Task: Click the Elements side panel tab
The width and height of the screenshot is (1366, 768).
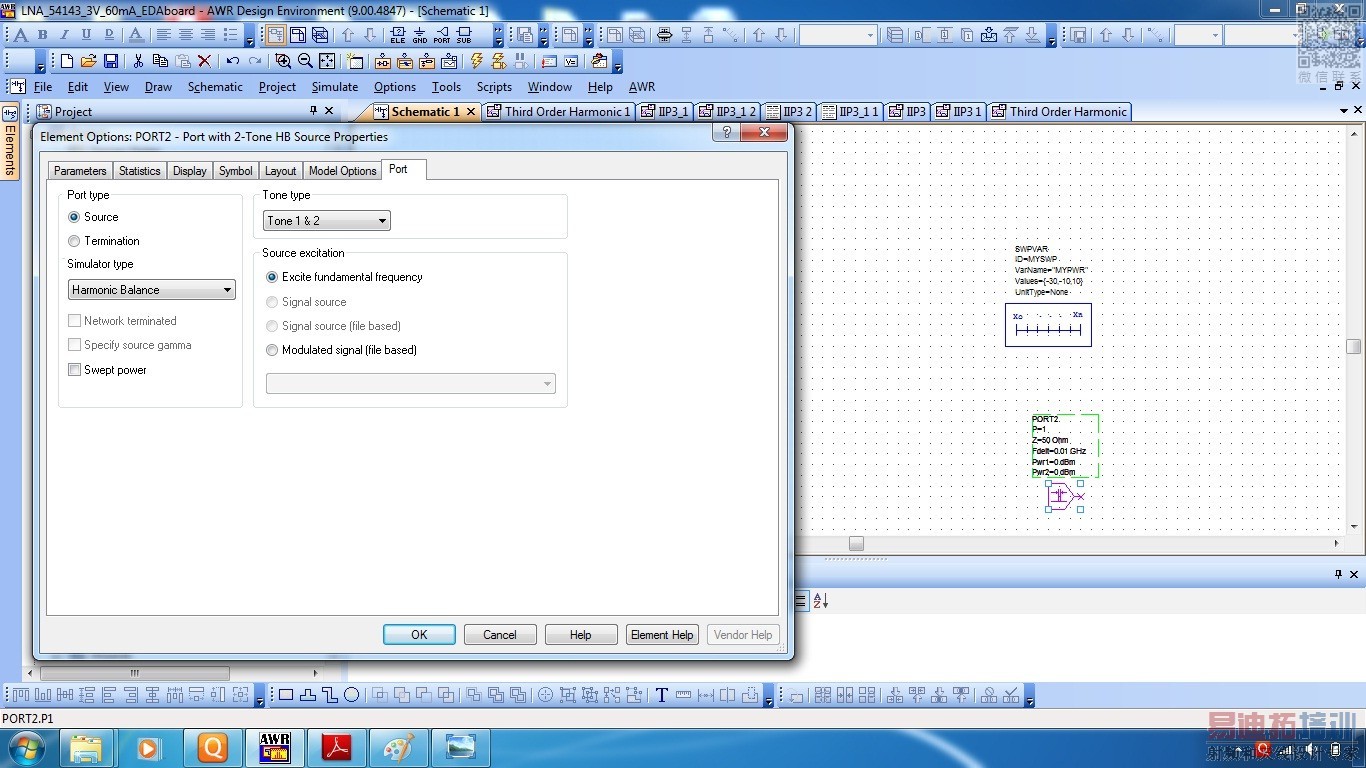Action: 11,142
